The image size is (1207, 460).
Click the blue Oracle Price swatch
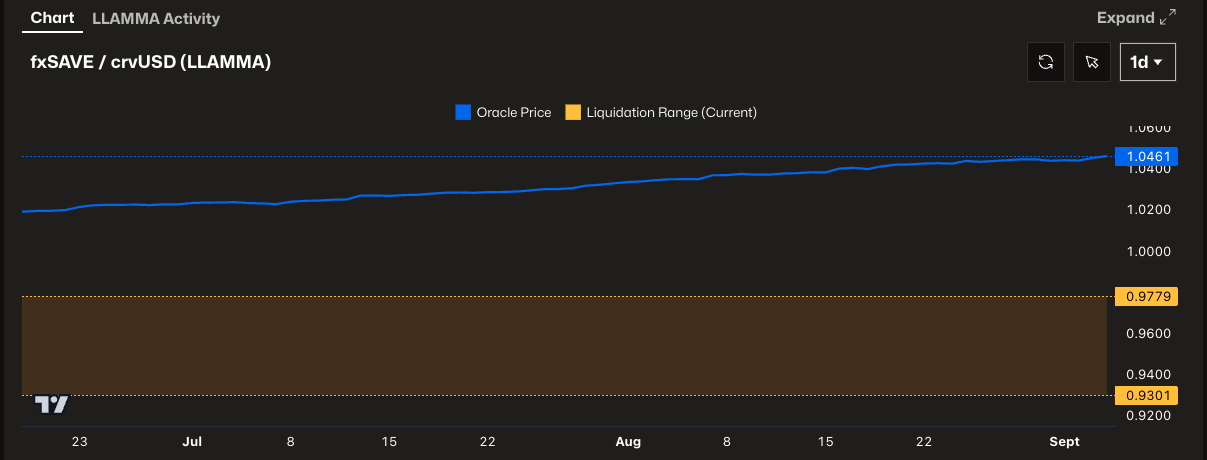[463, 112]
